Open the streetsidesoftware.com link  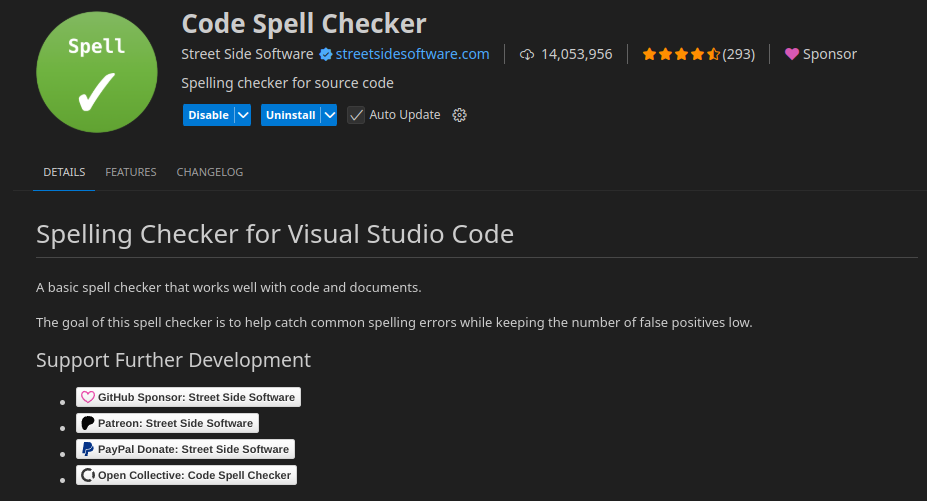click(412, 54)
